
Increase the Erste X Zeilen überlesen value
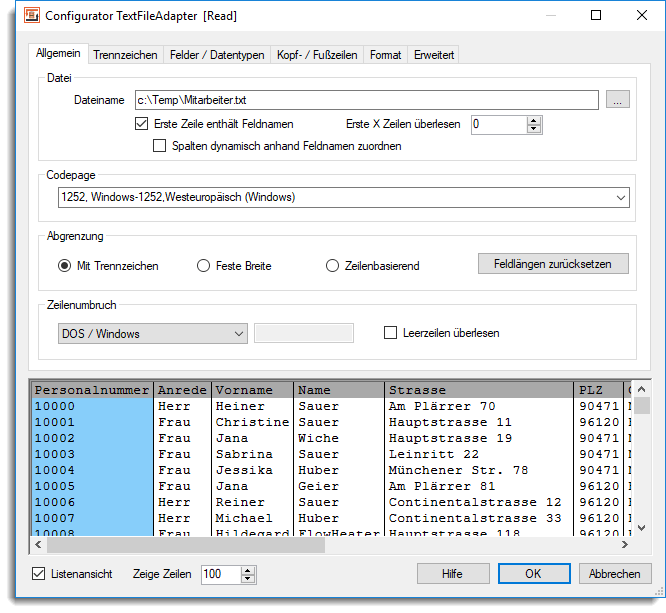point(534,120)
